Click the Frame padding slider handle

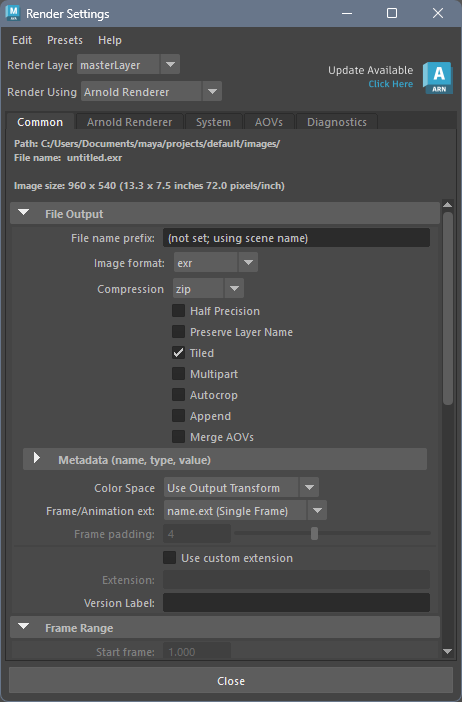point(314,533)
